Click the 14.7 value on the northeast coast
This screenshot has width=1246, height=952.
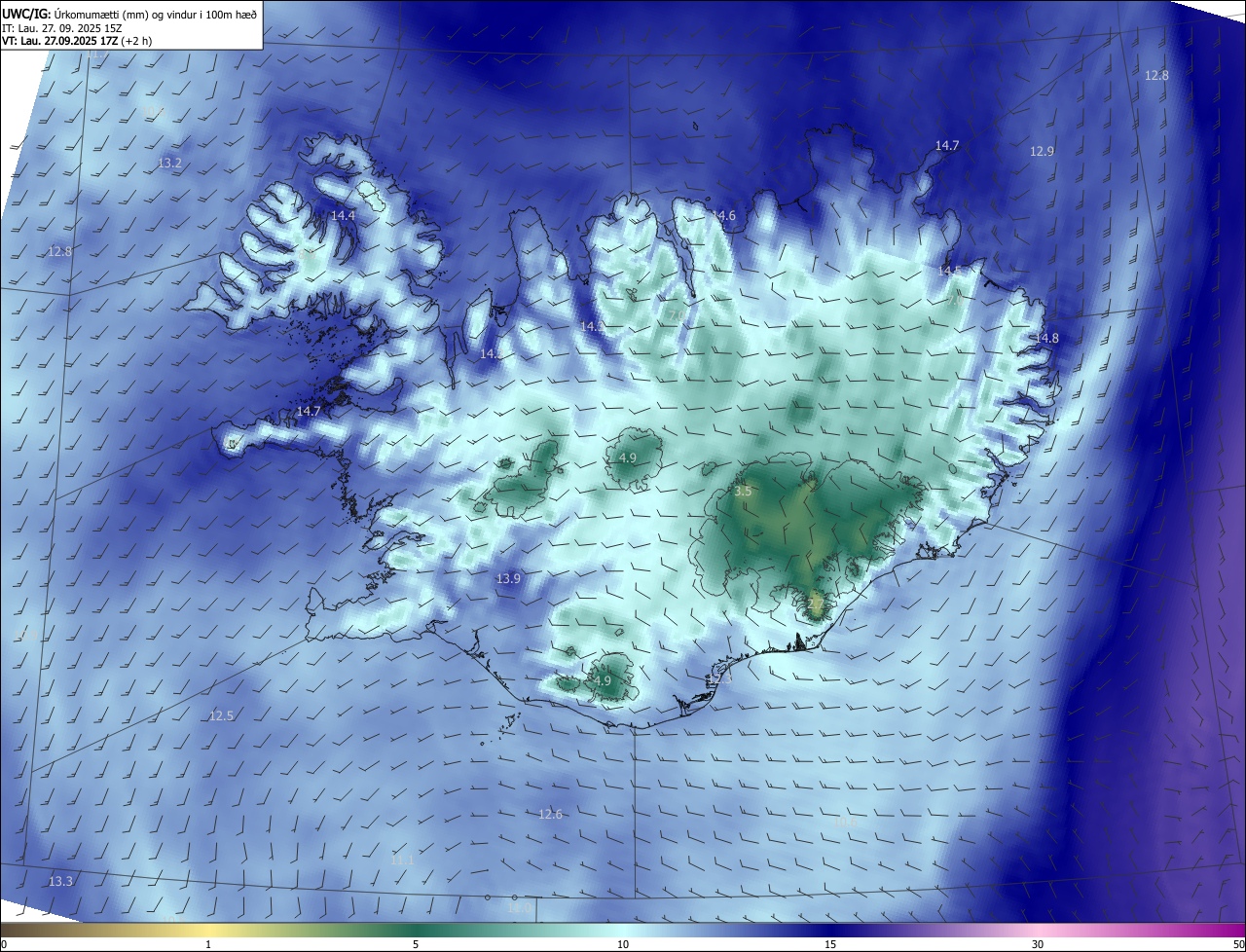[x=947, y=145]
